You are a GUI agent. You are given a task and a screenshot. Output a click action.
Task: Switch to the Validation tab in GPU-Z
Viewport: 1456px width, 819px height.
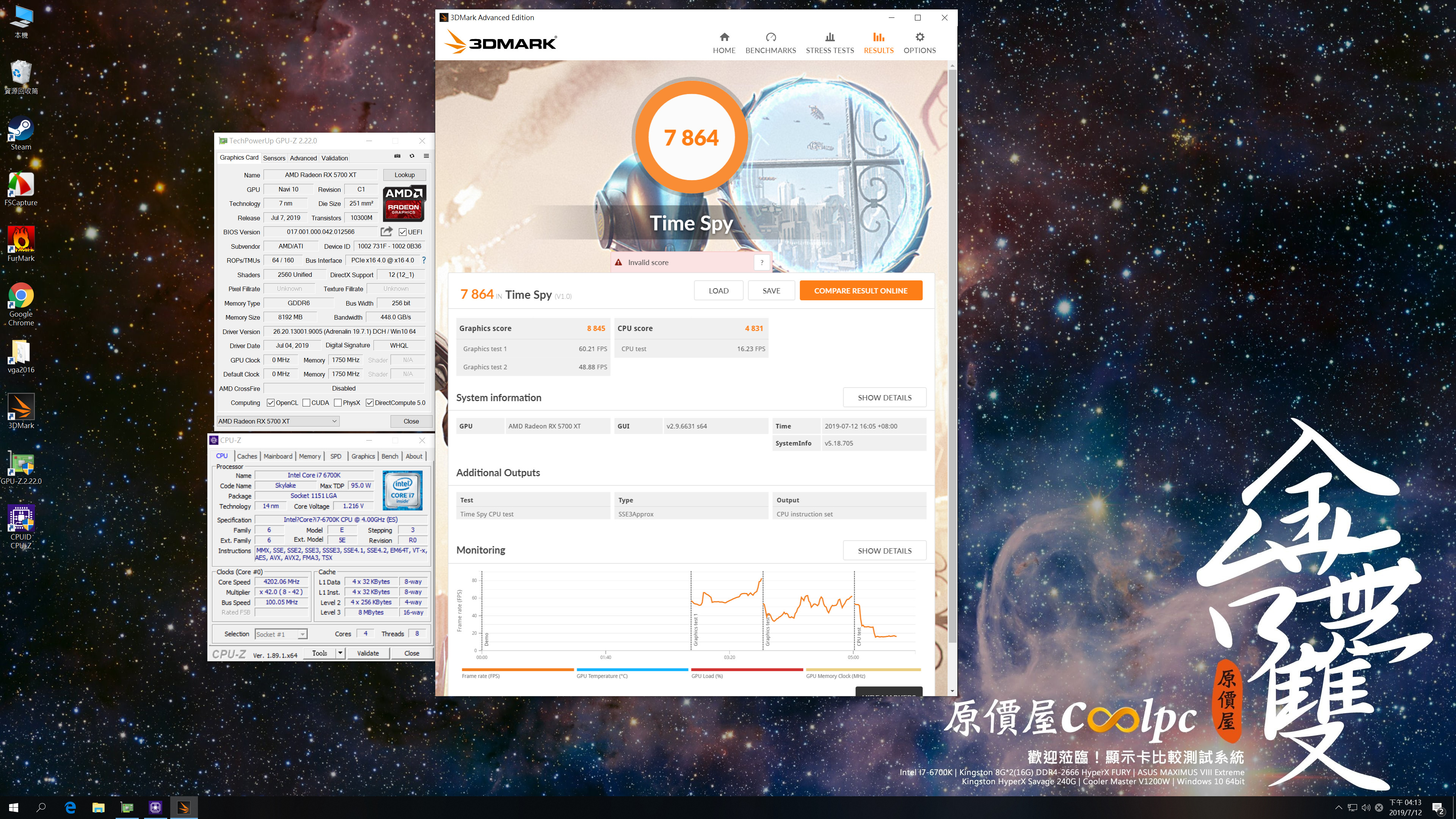pos(334,158)
